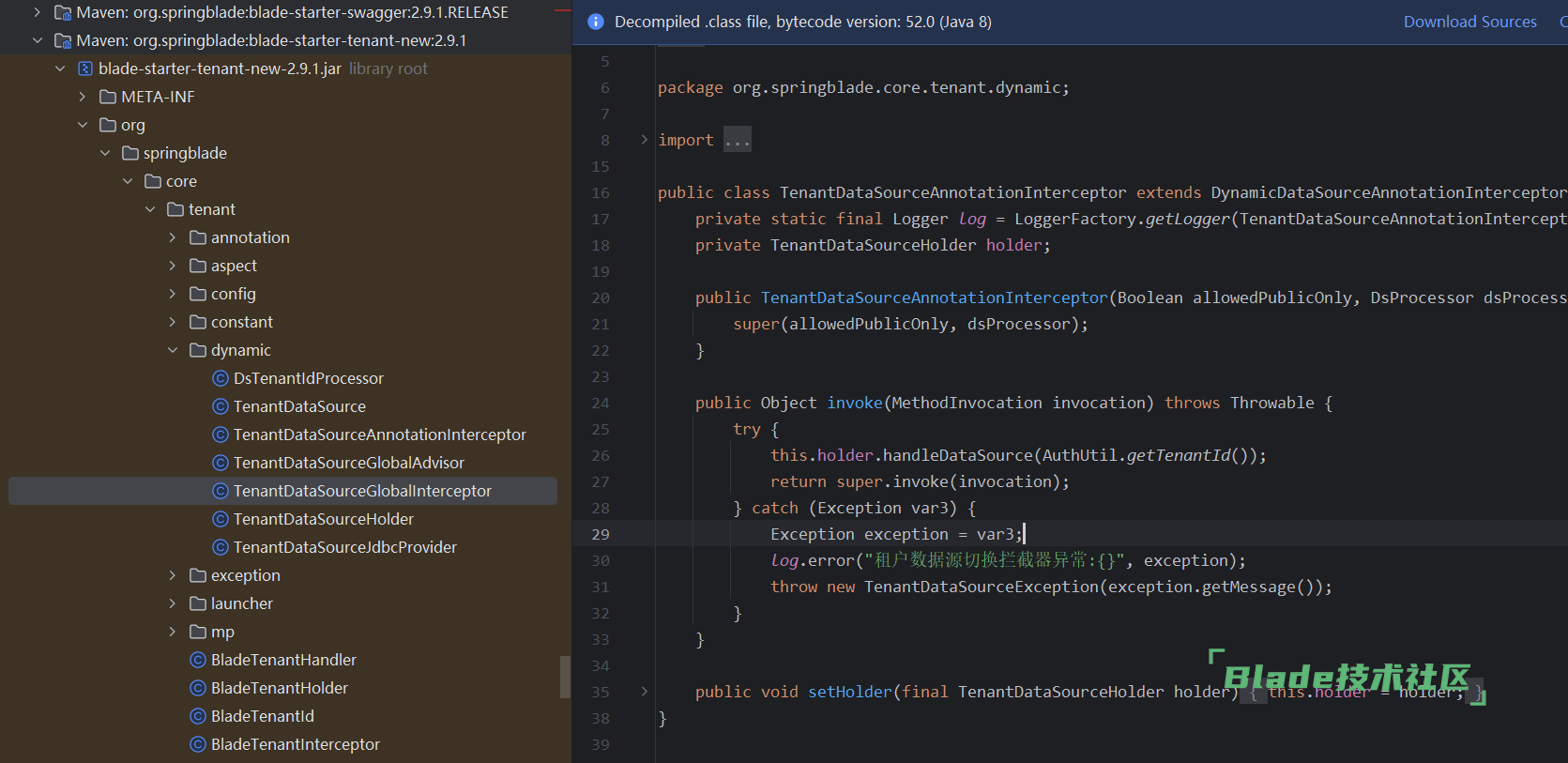Click the exception package folder icon
This screenshot has width=1568, height=763.
pos(198,575)
